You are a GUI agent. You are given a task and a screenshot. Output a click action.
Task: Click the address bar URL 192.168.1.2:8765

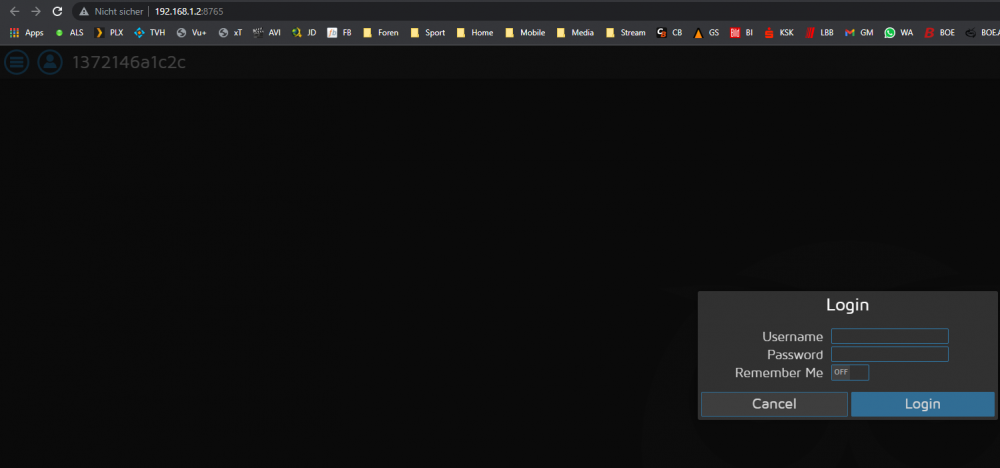189,11
